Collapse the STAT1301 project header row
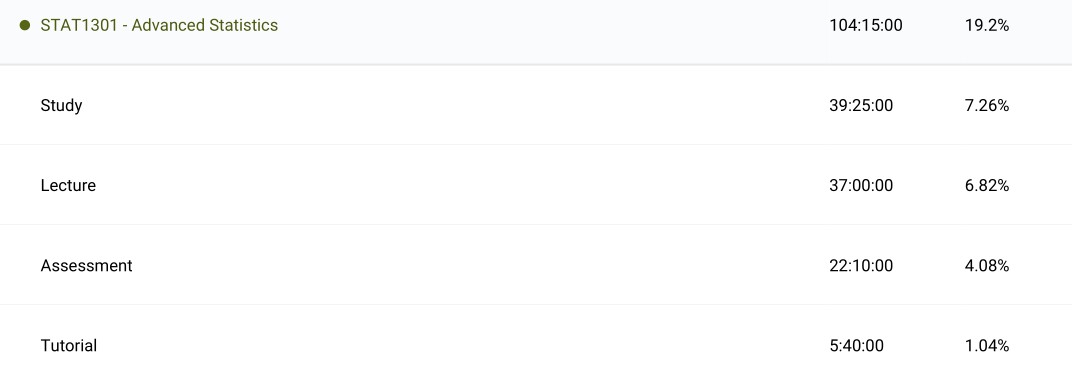 [x=536, y=31]
